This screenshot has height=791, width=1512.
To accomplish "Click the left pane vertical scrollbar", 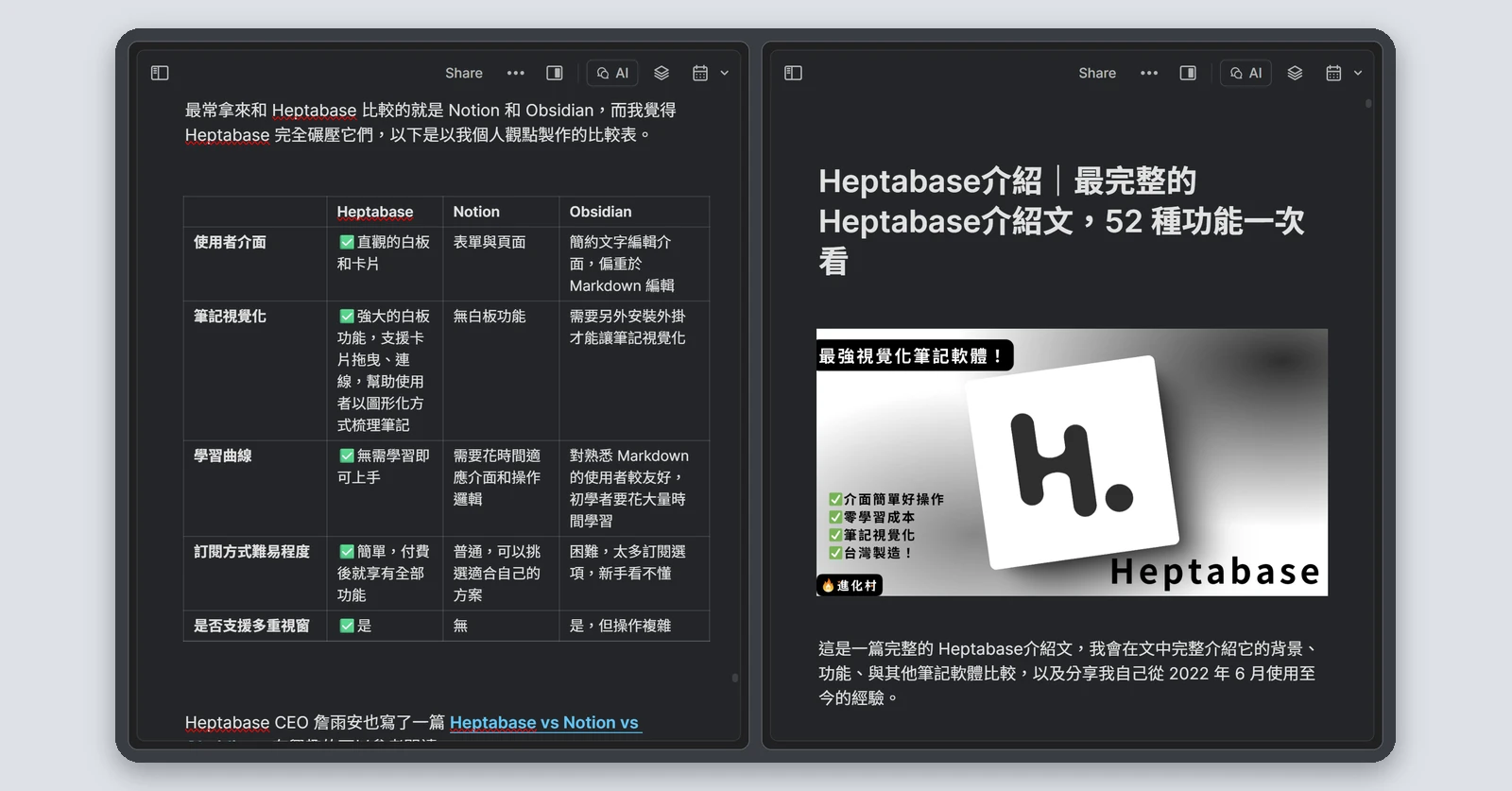I will click(x=735, y=678).
